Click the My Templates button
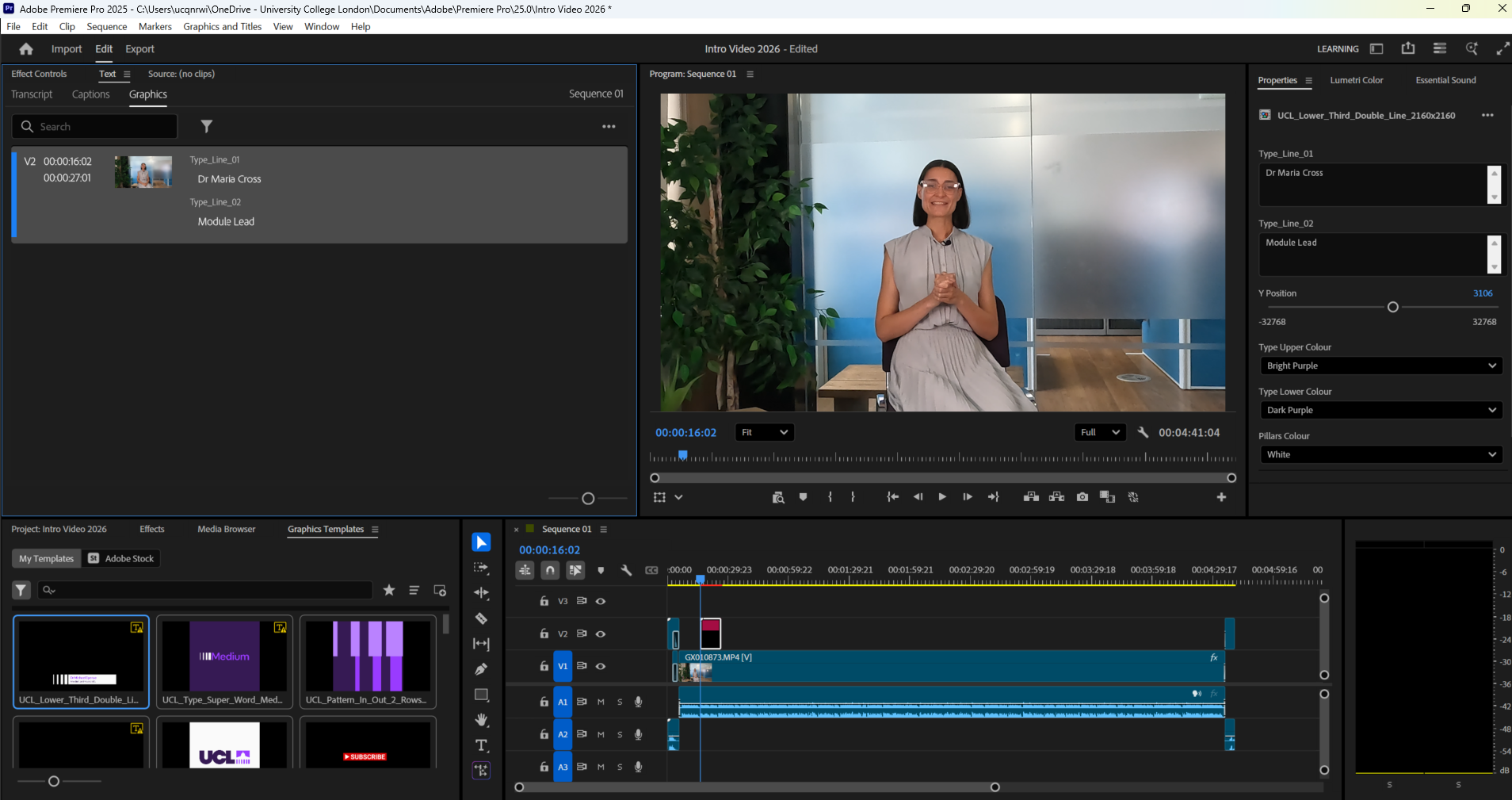 (x=46, y=558)
